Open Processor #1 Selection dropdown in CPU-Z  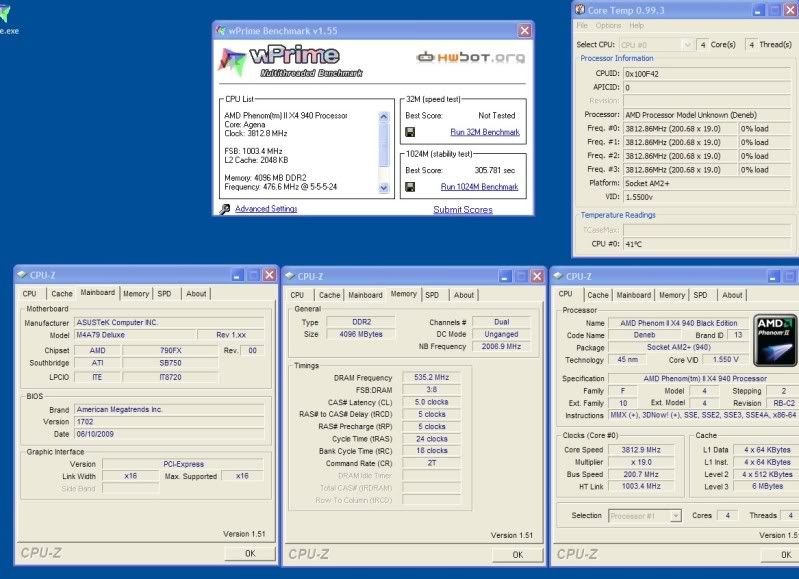pos(676,516)
